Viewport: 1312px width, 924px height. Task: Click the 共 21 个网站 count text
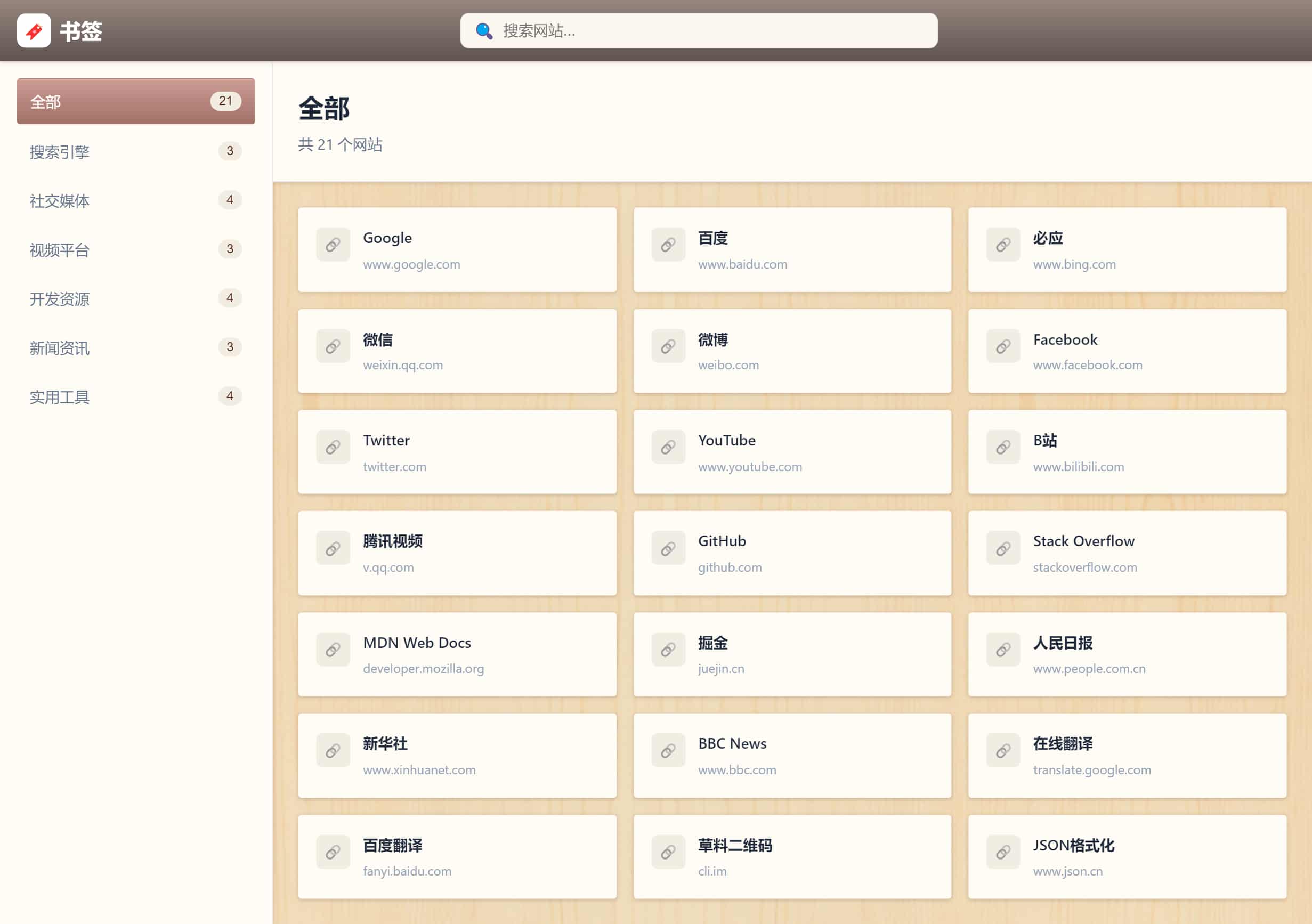click(x=340, y=144)
